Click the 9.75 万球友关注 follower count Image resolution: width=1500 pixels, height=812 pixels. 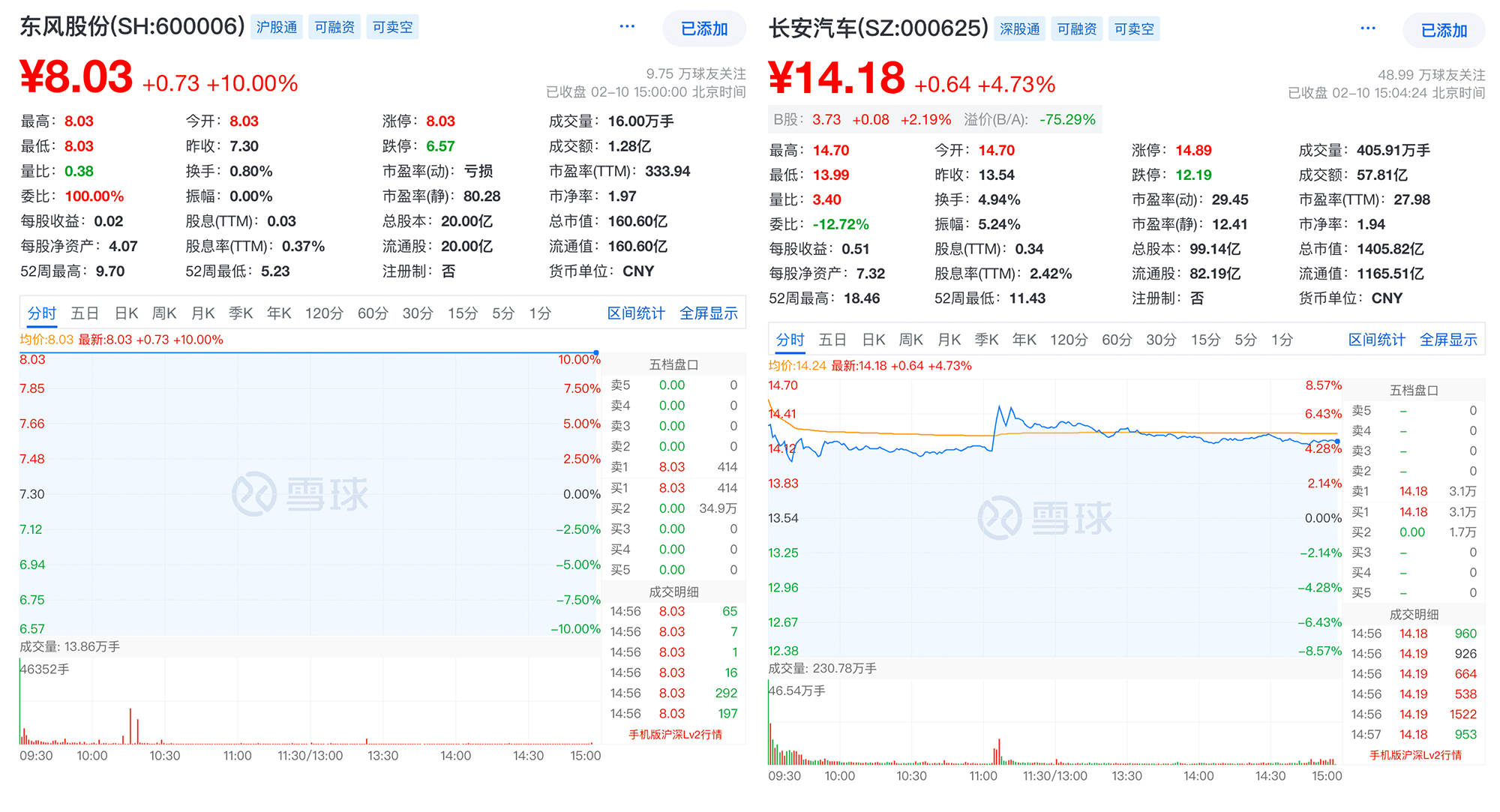696,73
